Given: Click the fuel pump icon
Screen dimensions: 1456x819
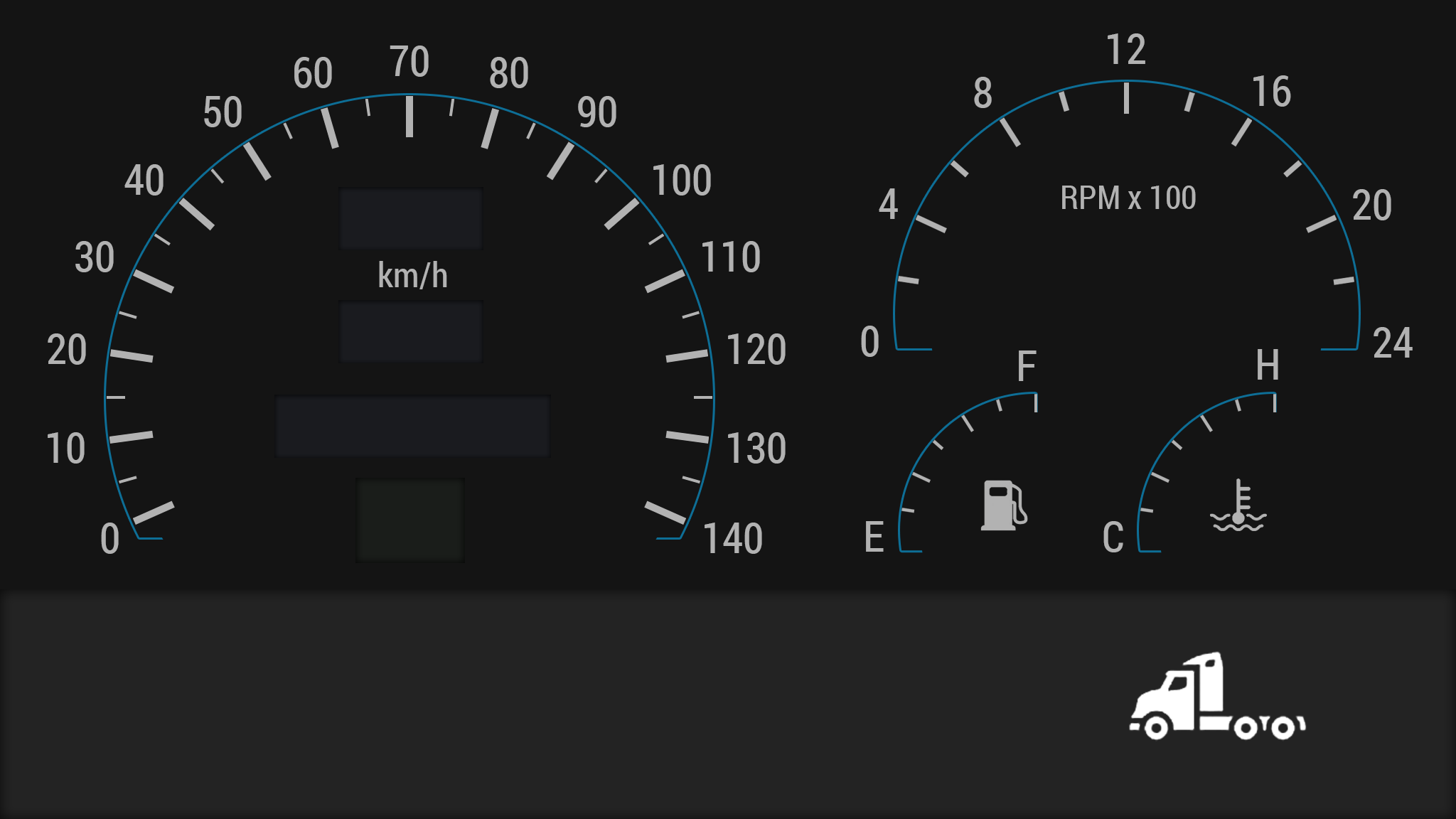Looking at the screenshot, I should 1003,505.
